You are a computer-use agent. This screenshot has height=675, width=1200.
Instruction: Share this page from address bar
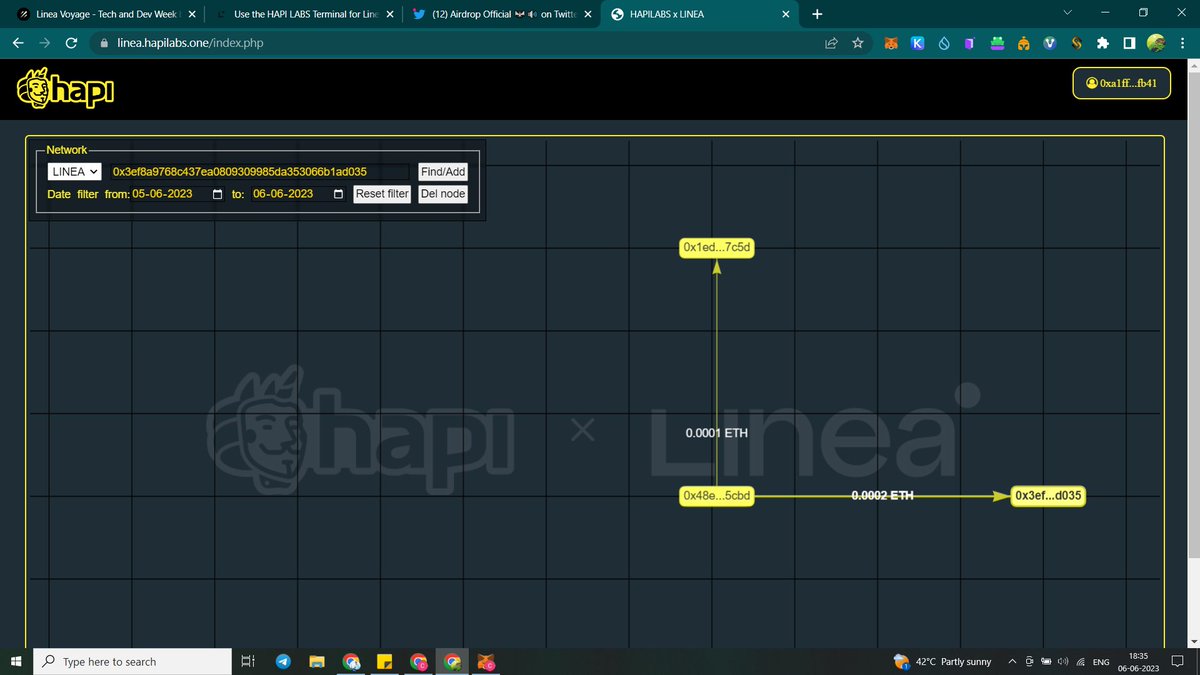[x=831, y=44]
